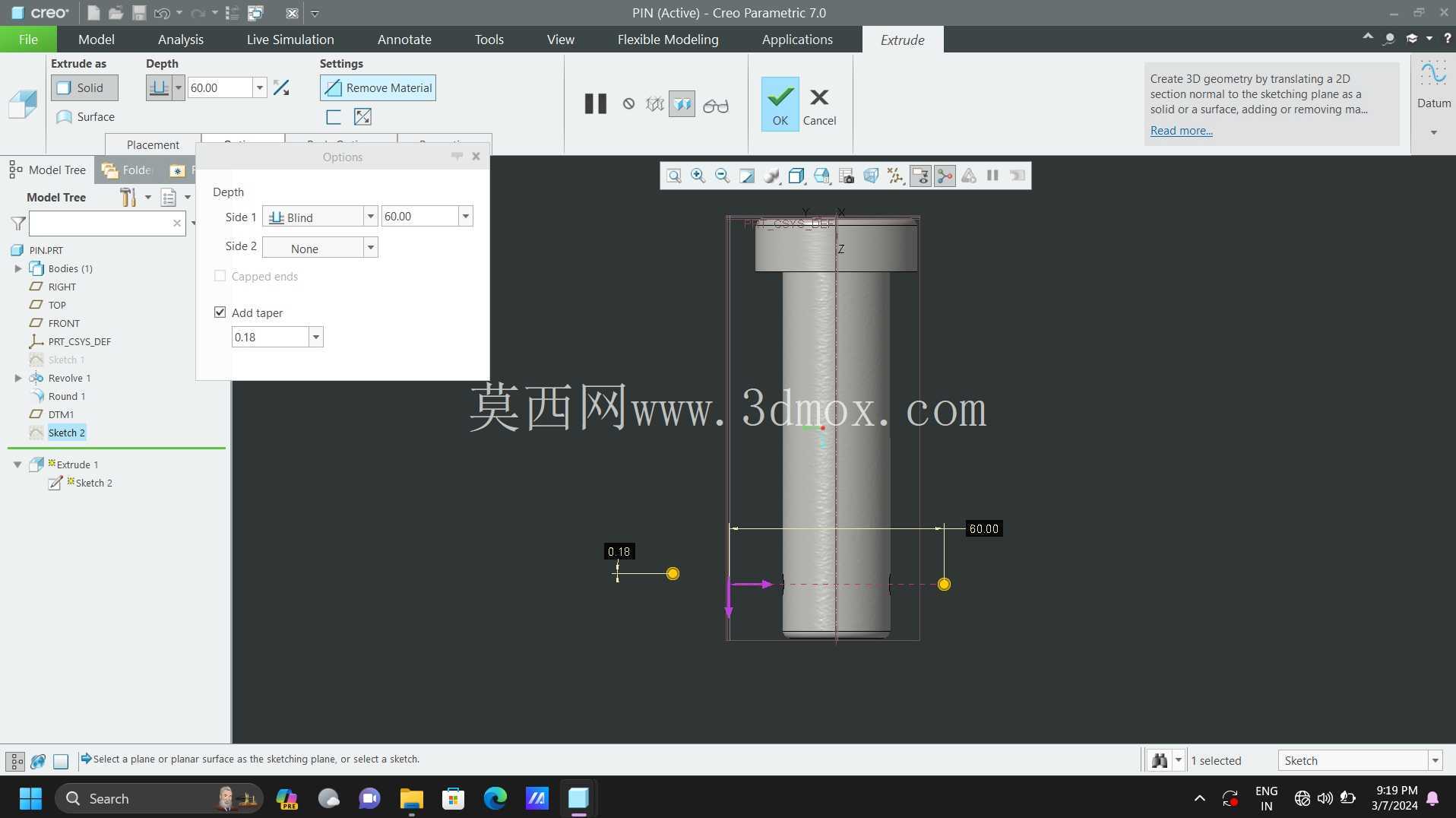Toggle the Perspective view icon
This screenshot has height=818, width=1456.
coord(871,176)
